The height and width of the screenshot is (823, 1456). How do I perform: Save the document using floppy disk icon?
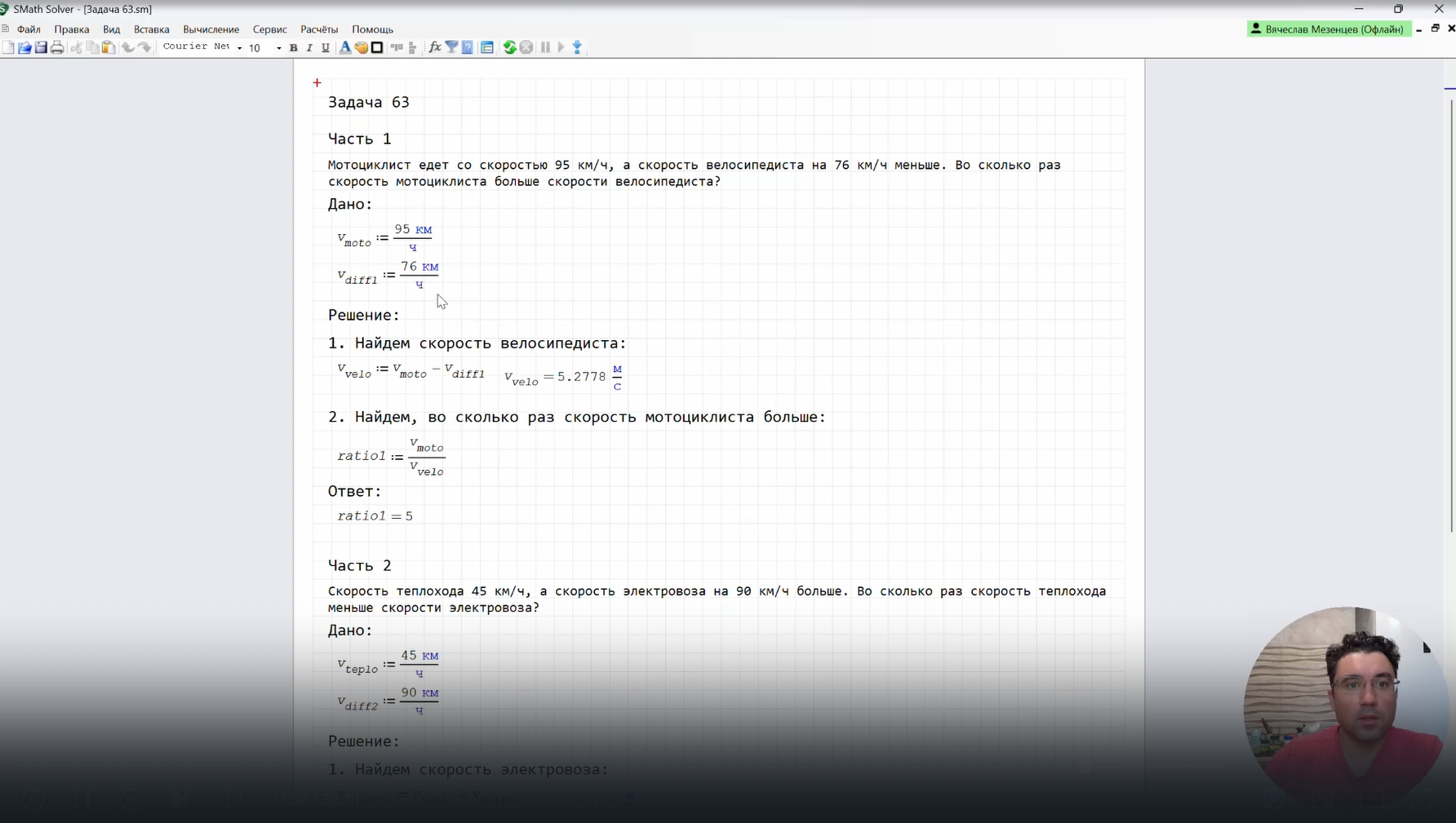pos(41,48)
